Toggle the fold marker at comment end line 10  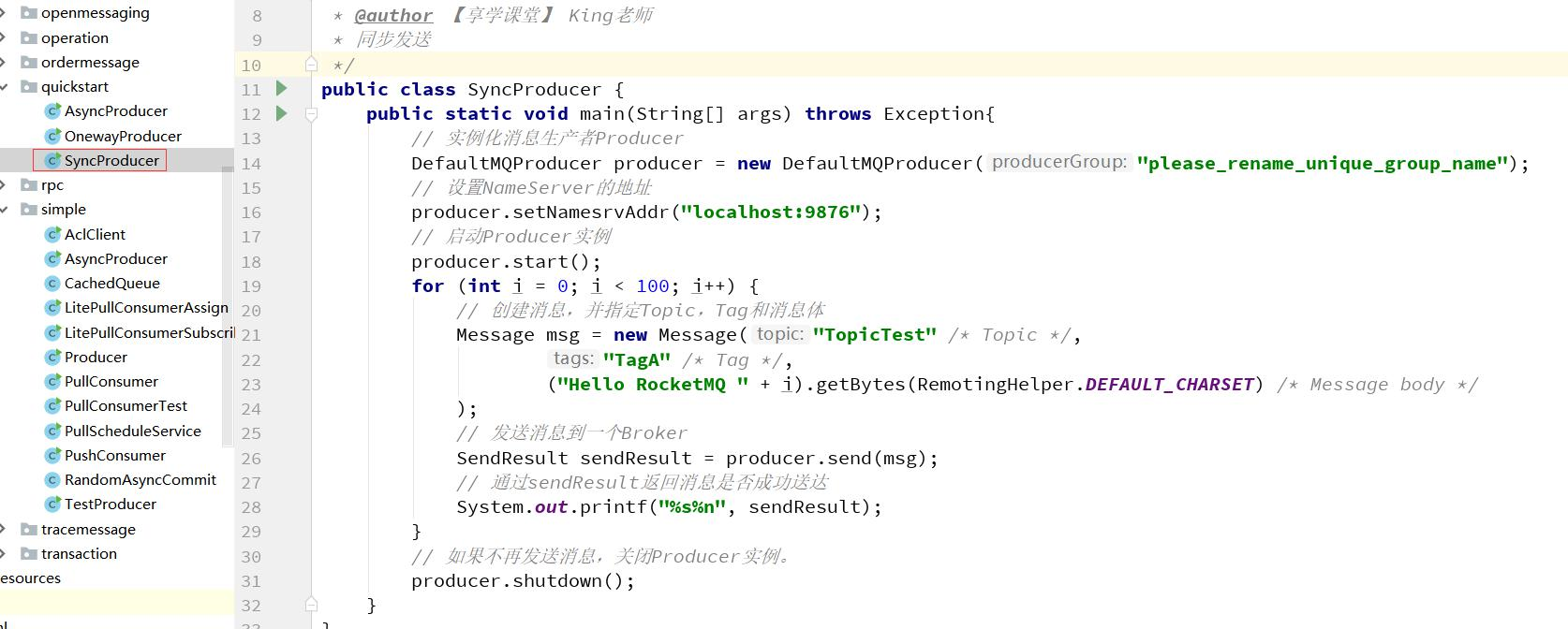311,65
